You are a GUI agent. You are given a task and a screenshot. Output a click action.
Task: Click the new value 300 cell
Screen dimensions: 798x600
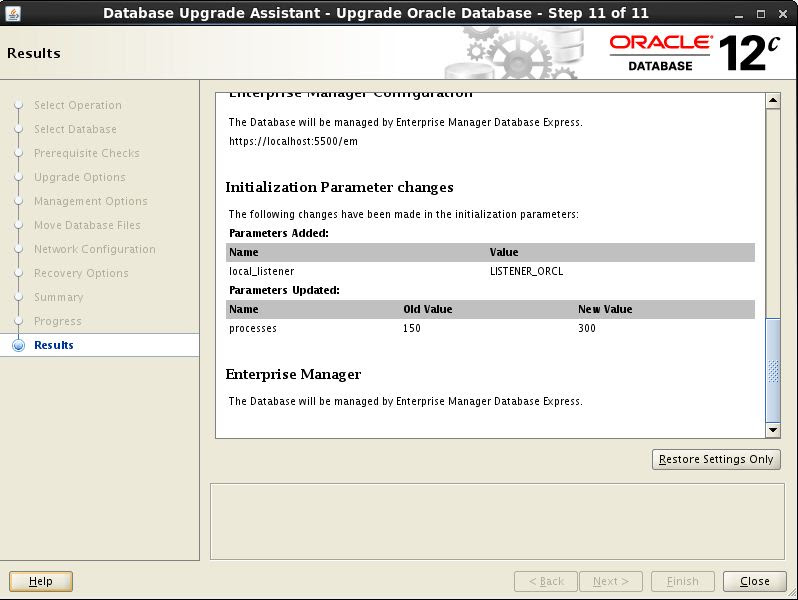coord(587,328)
